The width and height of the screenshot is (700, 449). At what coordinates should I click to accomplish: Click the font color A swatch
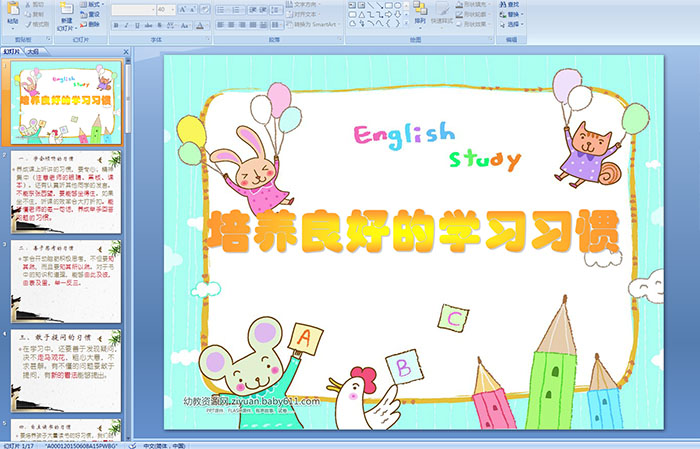[200, 25]
